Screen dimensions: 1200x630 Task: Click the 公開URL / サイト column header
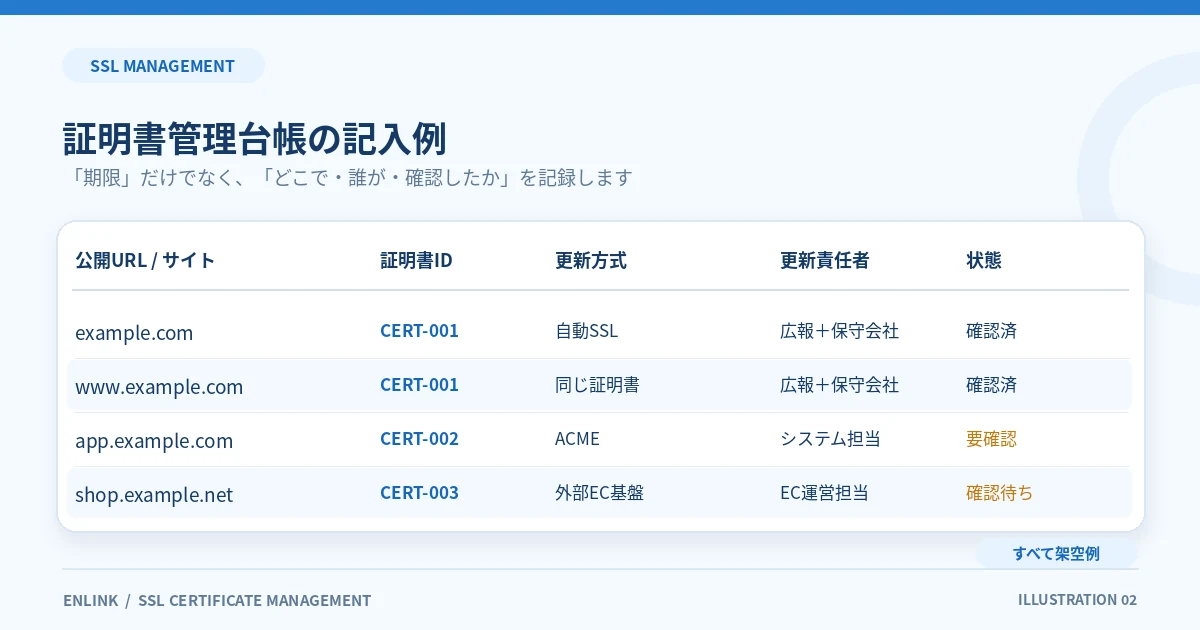pyautogui.click(x=145, y=261)
